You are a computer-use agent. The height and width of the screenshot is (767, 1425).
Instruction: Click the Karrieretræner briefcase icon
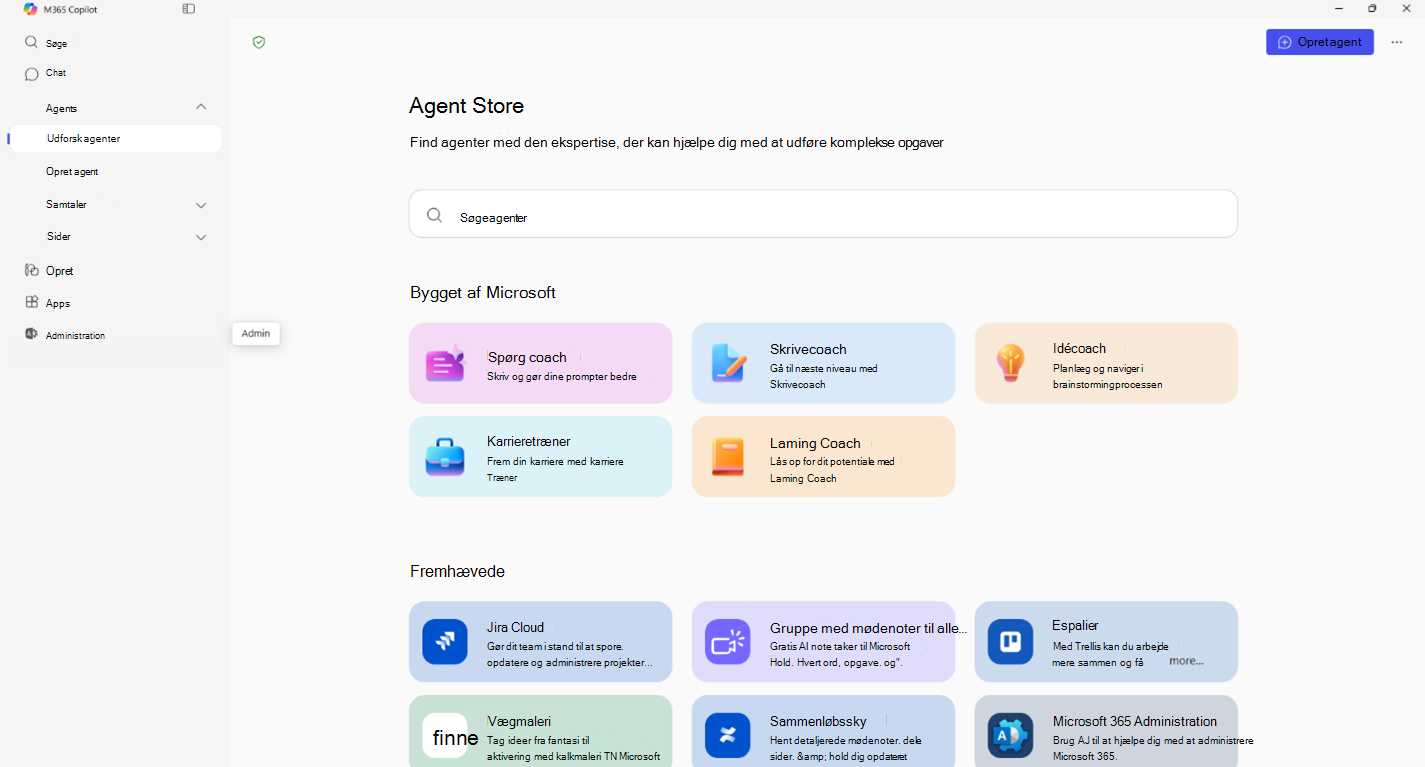(x=445, y=456)
